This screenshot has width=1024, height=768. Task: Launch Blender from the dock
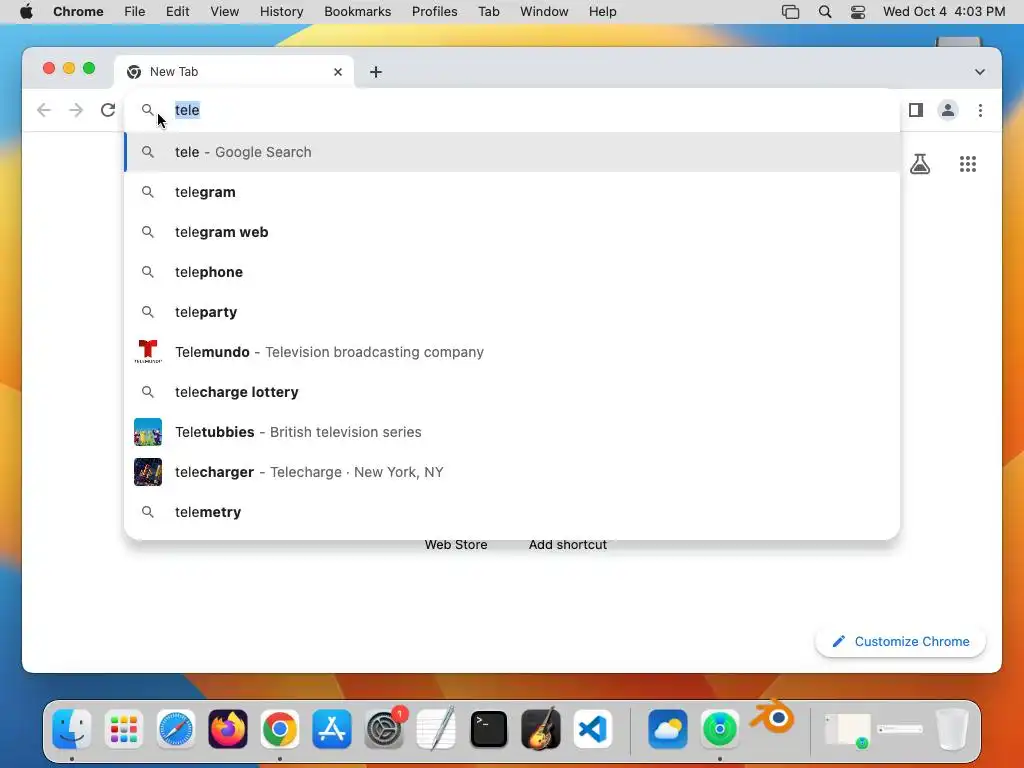point(773,718)
